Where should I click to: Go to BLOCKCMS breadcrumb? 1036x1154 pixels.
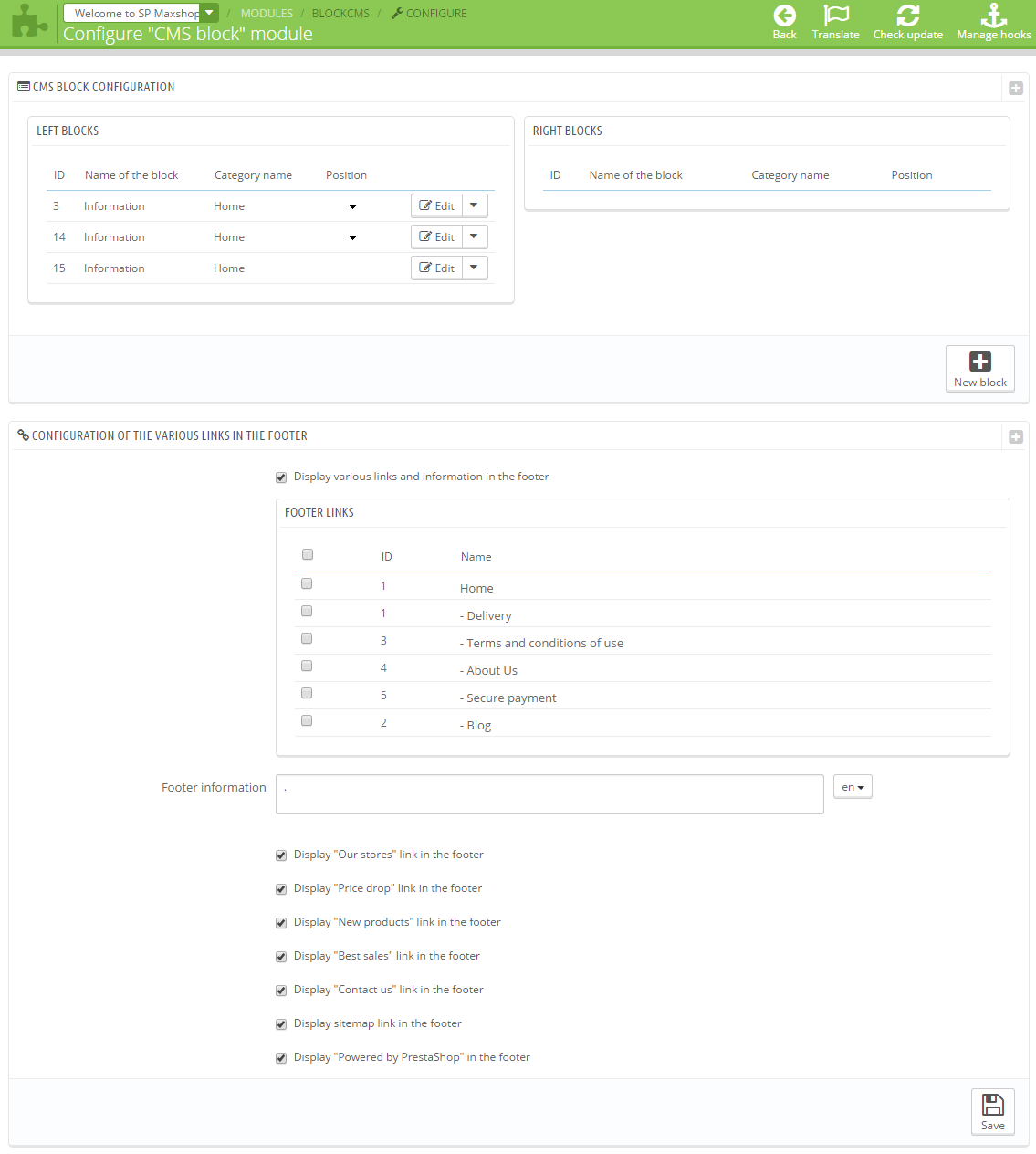pos(340,14)
